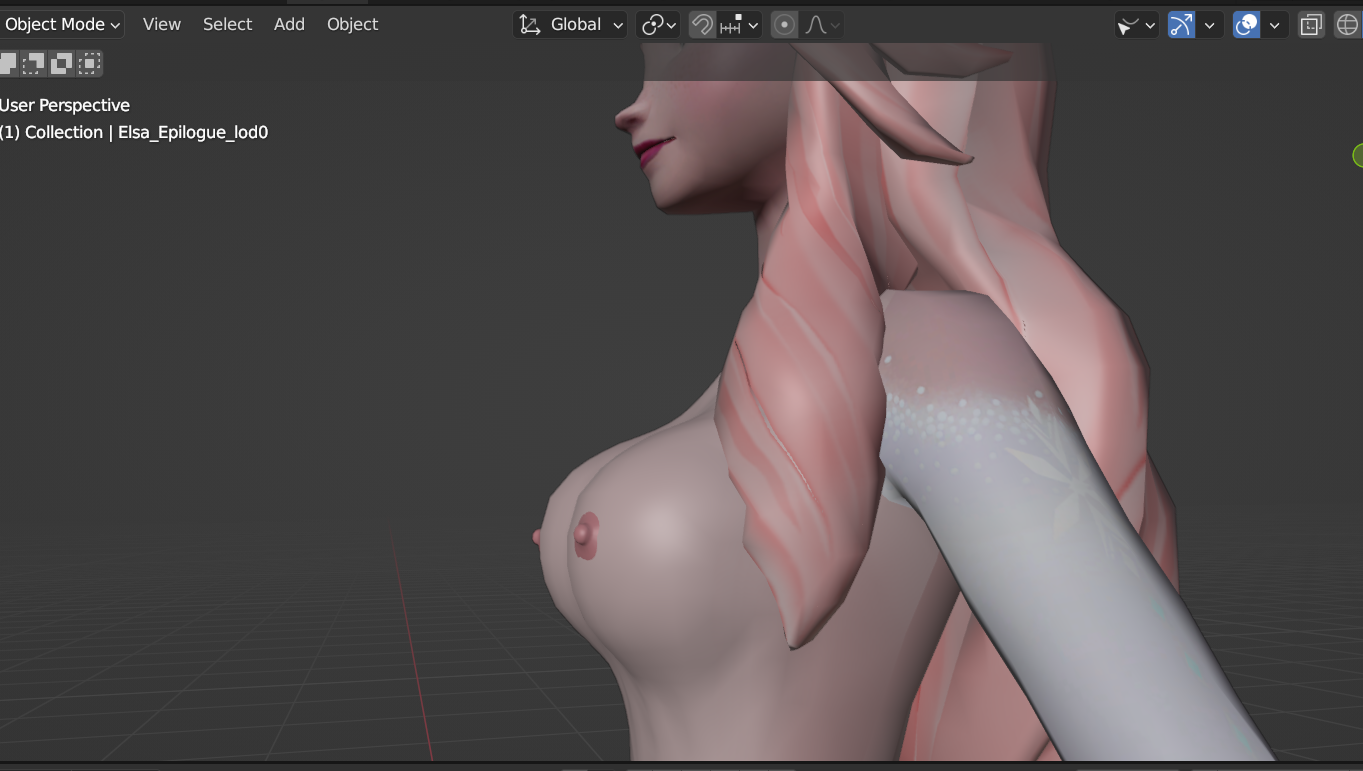Toggle proportional editing circle icon
This screenshot has width=1363, height=771.
(x=784, y=24)
